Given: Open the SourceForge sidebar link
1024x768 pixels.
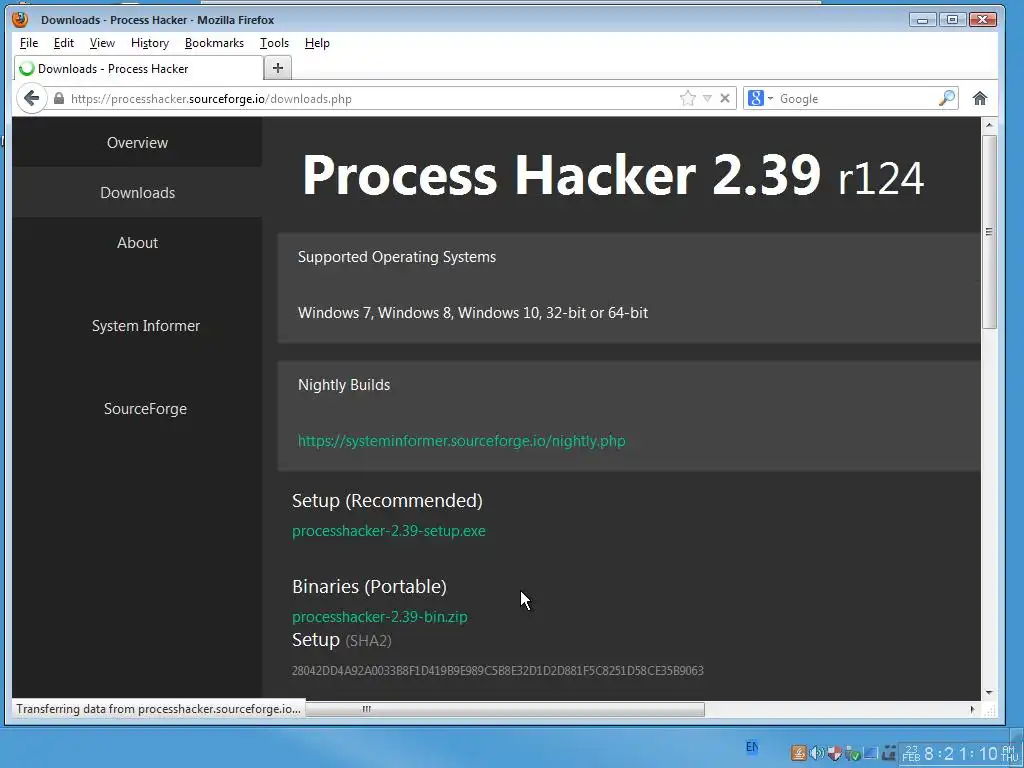Looking at the screenshot, I should [145, 408].
